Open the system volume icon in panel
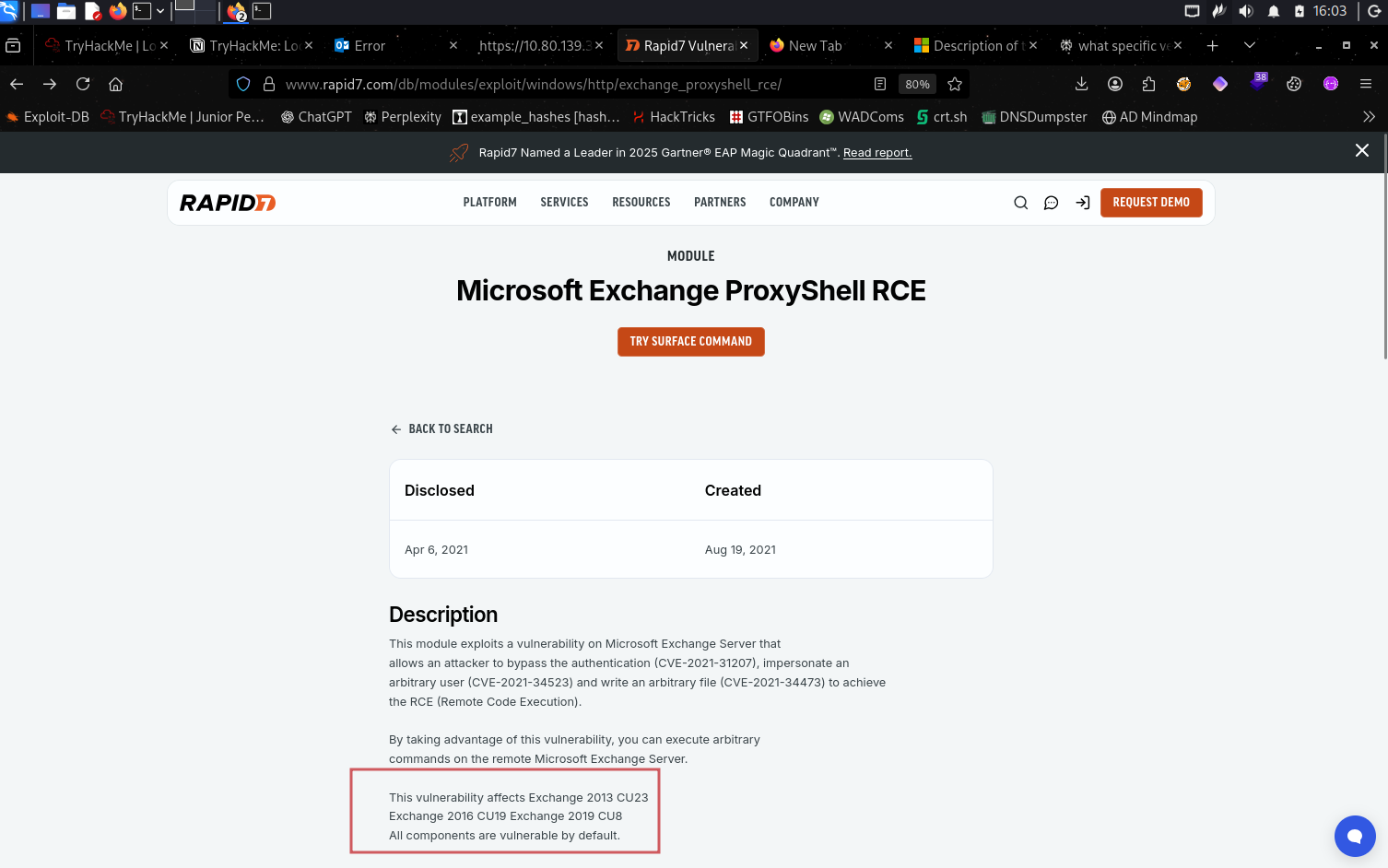 [x=1246, y=11]
